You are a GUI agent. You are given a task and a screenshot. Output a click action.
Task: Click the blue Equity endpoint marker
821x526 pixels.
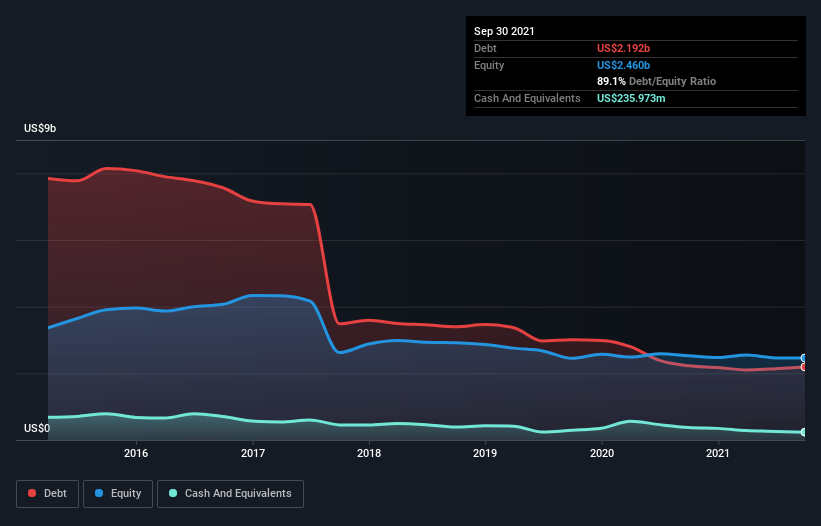coord(804,358)
